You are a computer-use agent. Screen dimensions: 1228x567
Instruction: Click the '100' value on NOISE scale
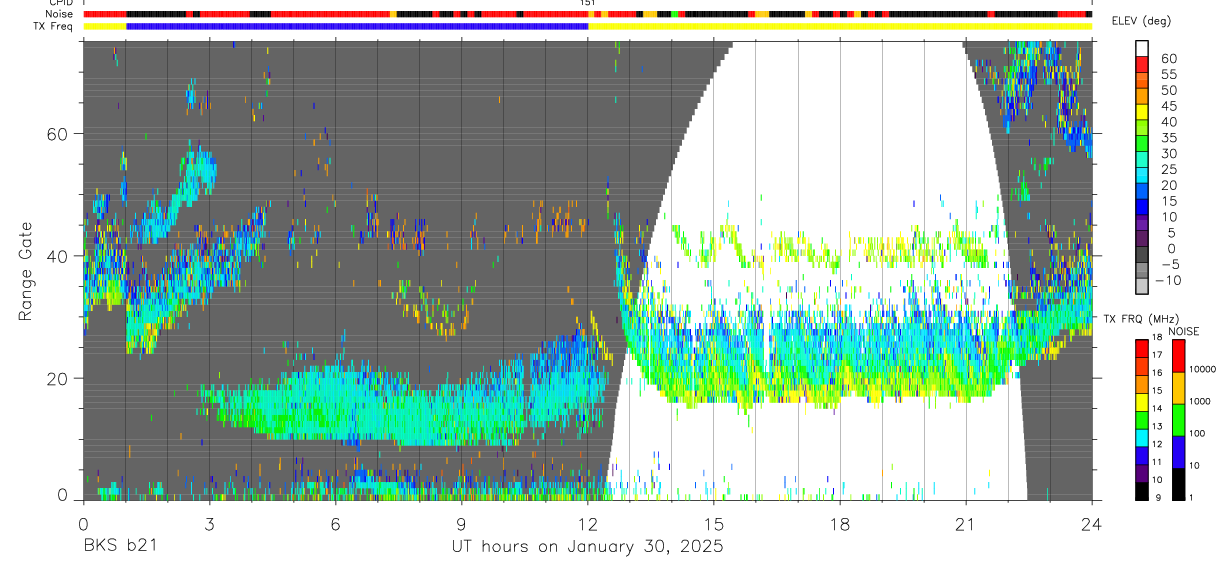coord(1197,433)
